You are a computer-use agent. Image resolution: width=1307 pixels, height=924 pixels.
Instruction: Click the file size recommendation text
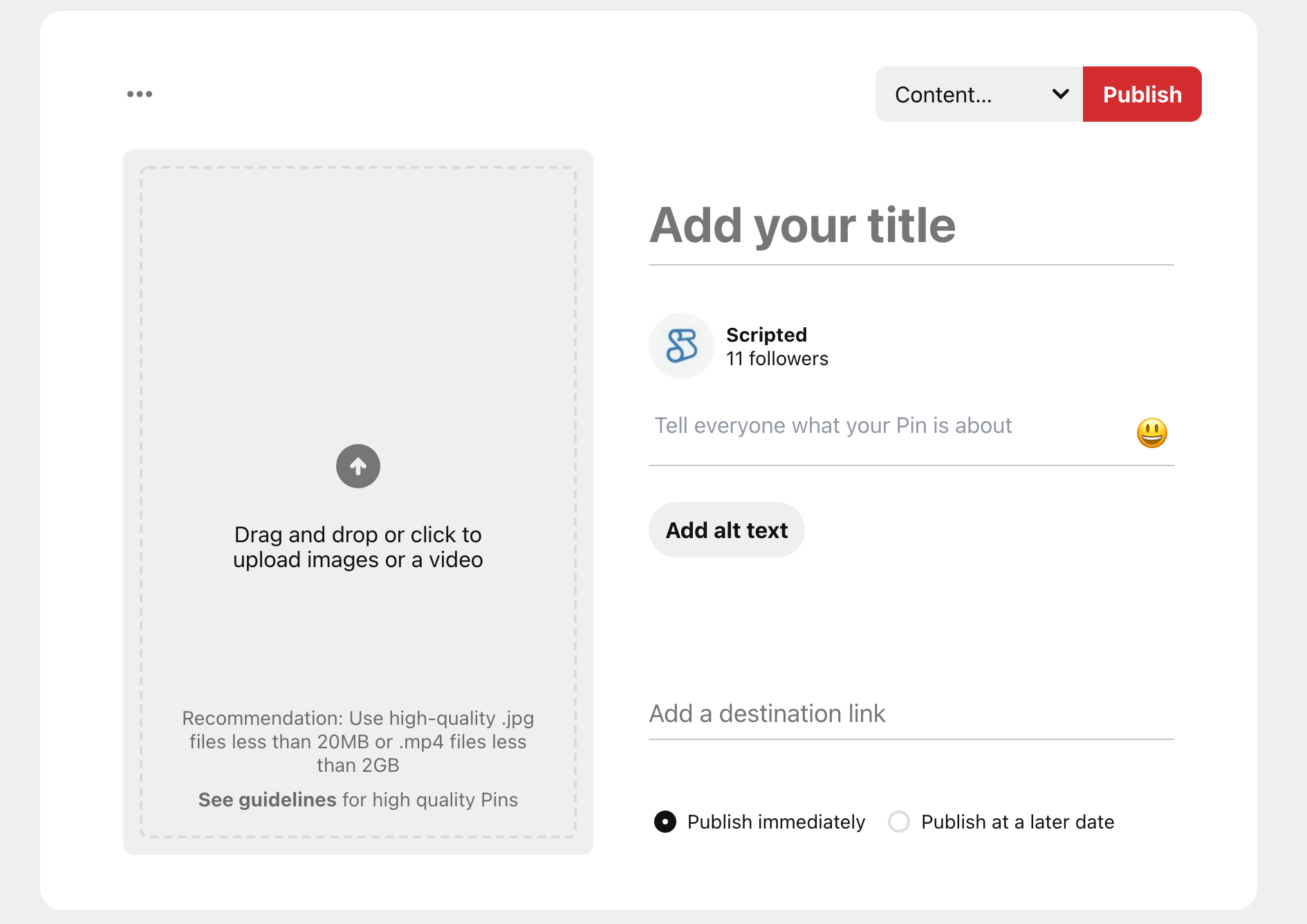(x=358, y=741)
